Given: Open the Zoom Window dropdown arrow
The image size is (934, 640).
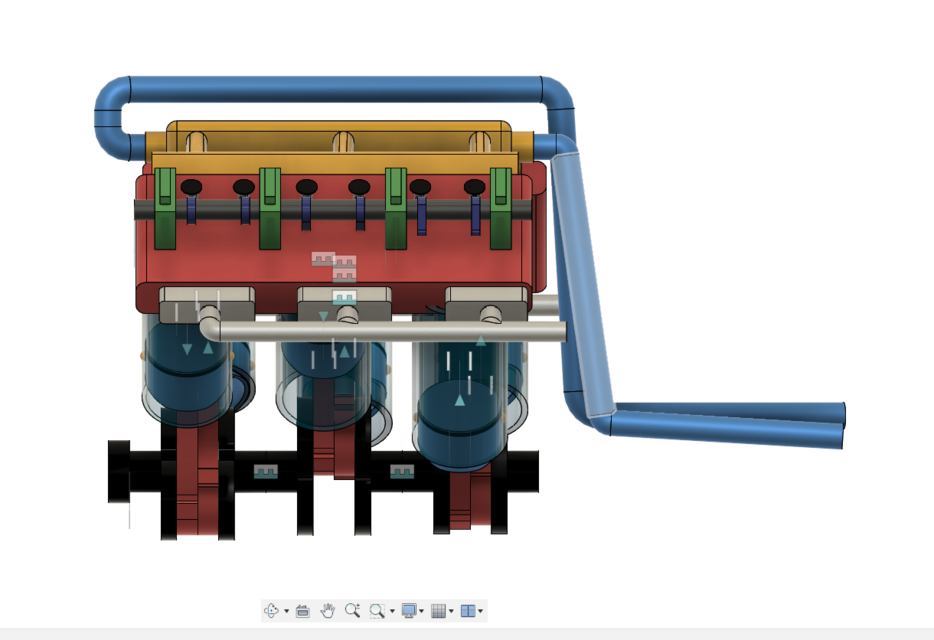Looking at the screenshot, I should (x=392, y=610).
